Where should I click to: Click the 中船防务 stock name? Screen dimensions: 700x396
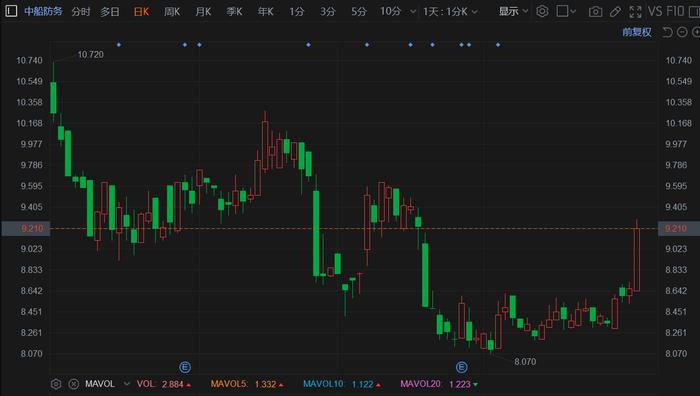pos(43,11)
